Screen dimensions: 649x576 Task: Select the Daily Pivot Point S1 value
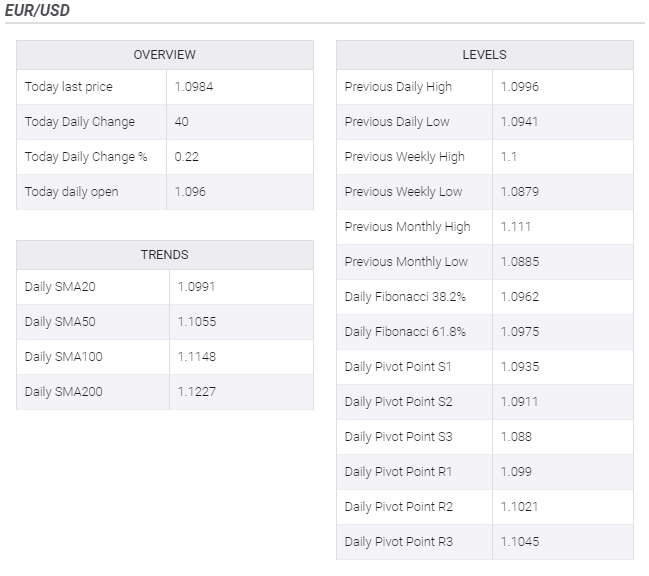pos(519,367)
